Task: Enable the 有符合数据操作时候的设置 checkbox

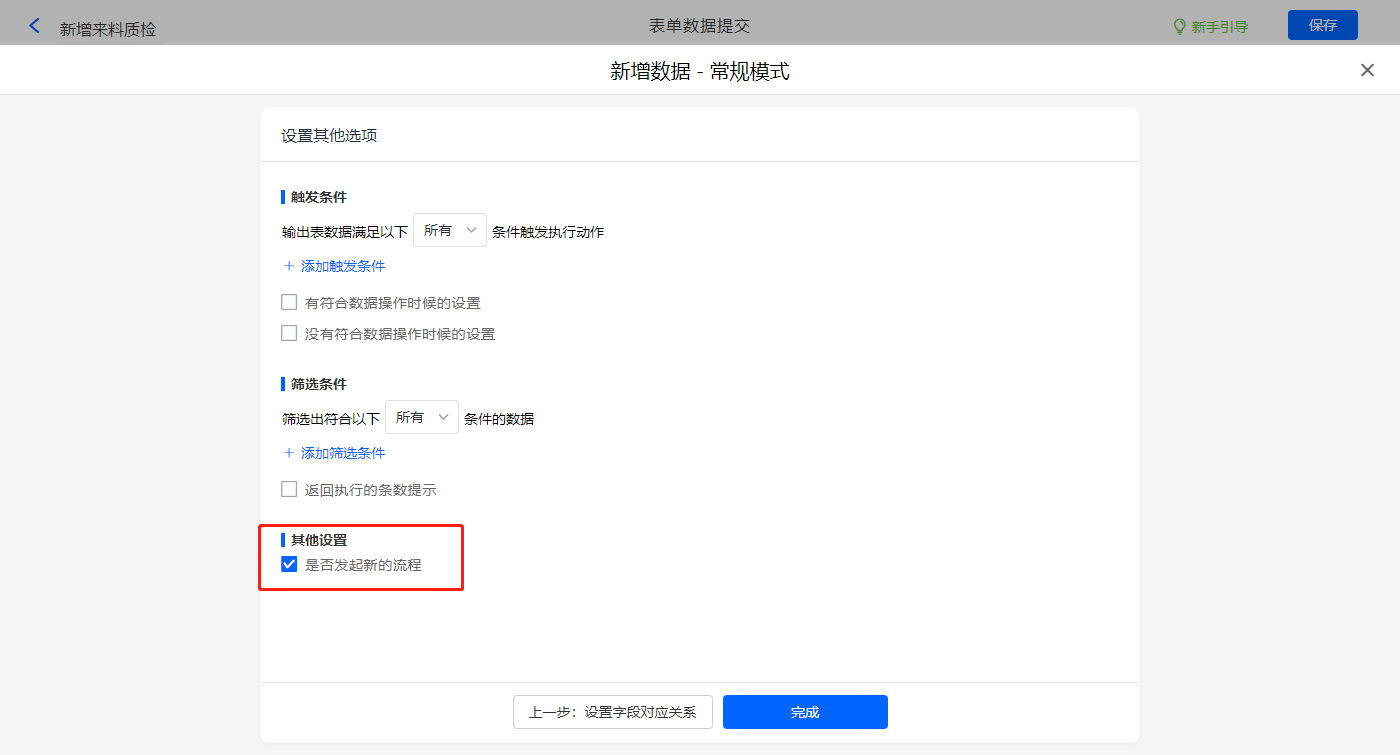Action: pyautogui.click(x=289, y=302)
